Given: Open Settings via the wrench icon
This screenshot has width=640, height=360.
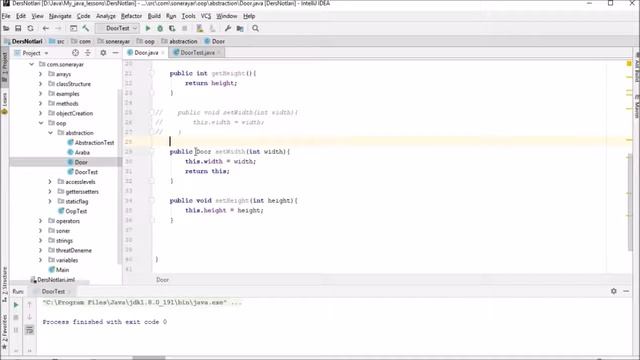Looking at the screenshot, I should [x=228, y=29].
